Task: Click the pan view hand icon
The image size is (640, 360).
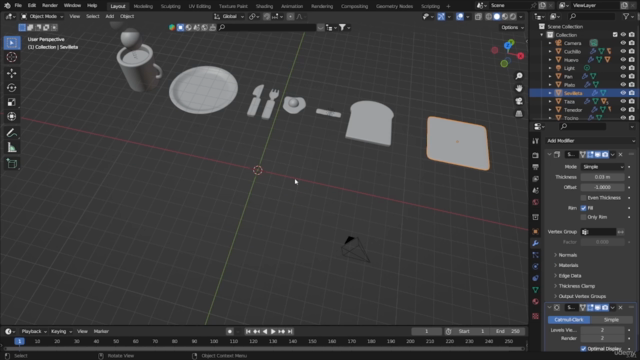Action: (x=519, y=89)
